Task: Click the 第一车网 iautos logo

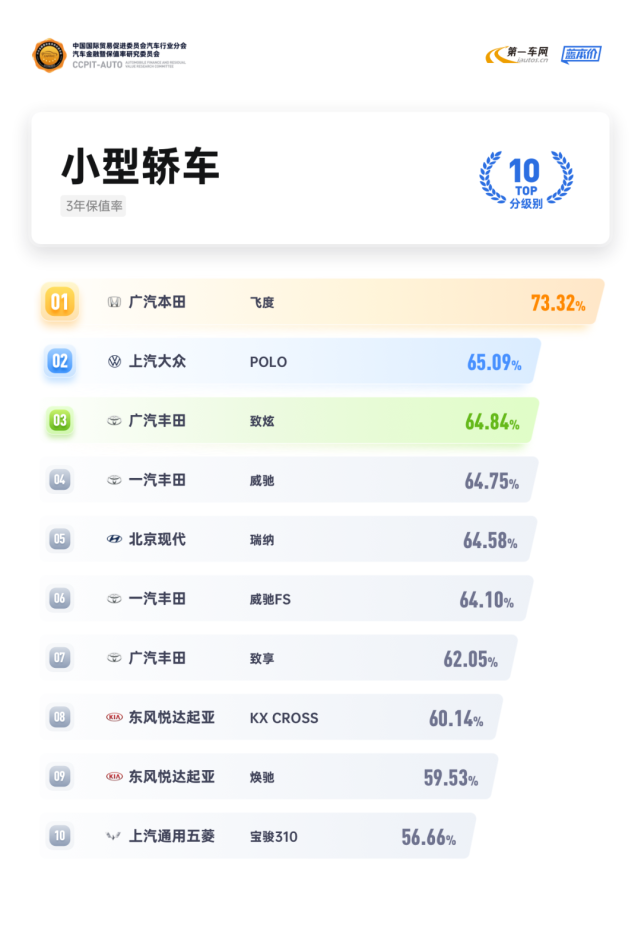Action: click(517, 54)
